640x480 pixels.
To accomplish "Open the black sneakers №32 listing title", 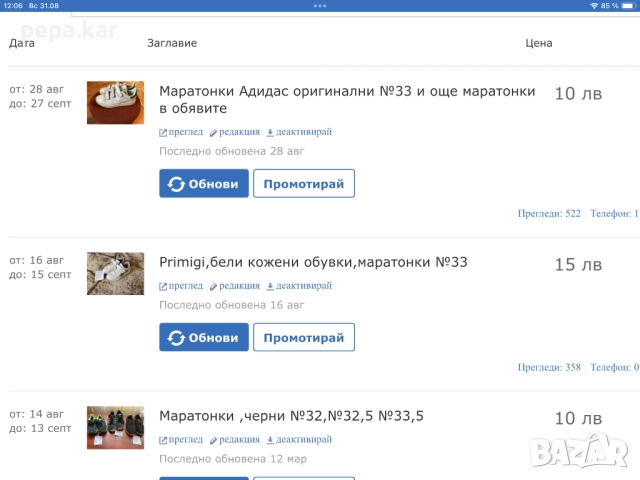I will pyautogui.click(x=291, y=416).
